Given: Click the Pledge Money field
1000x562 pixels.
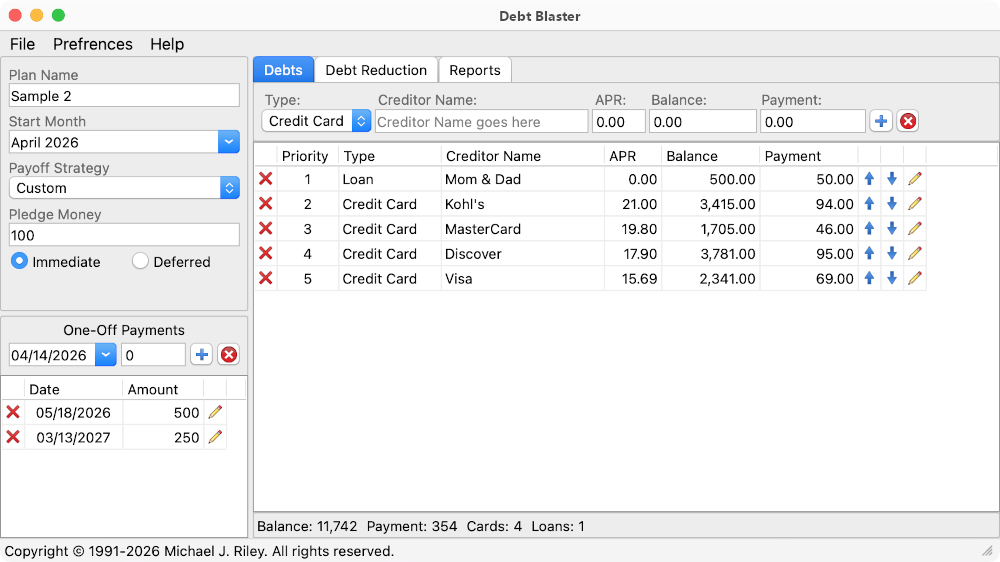Looking at the screenshot, I should [x=124, y=235].
